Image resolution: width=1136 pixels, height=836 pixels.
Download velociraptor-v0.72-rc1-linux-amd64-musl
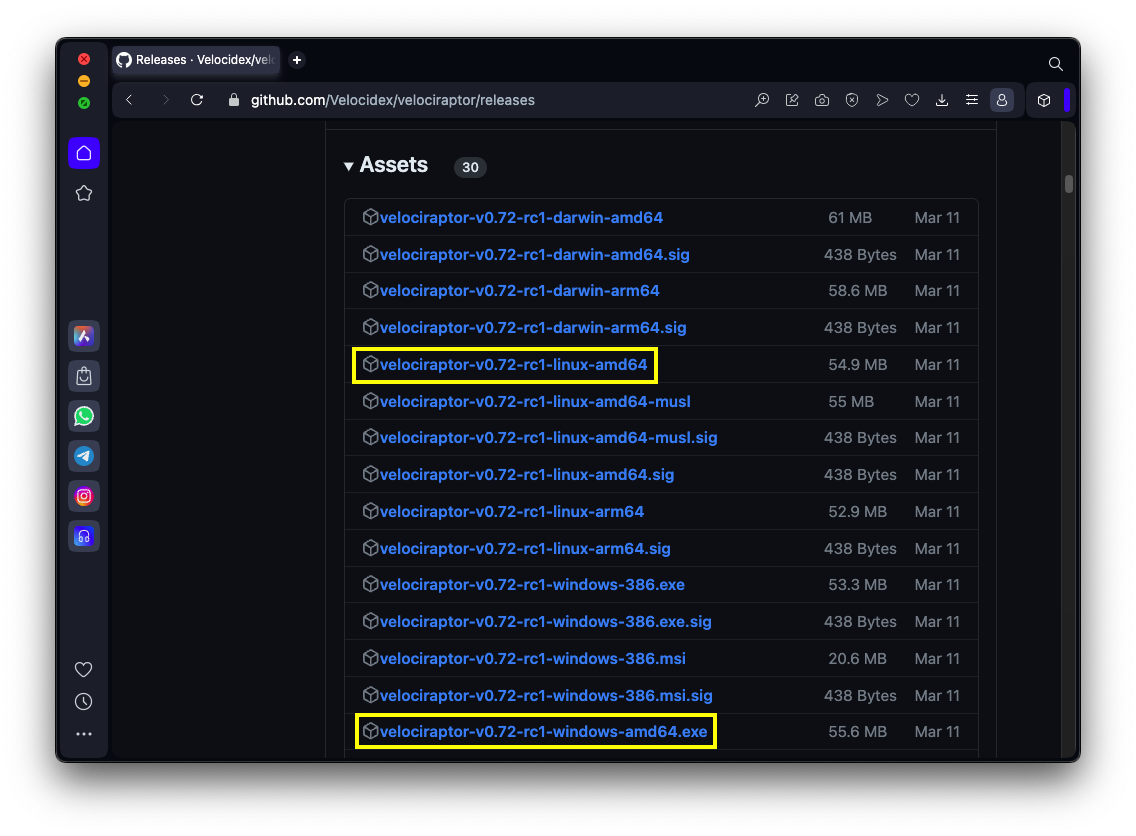click(535, 401)
